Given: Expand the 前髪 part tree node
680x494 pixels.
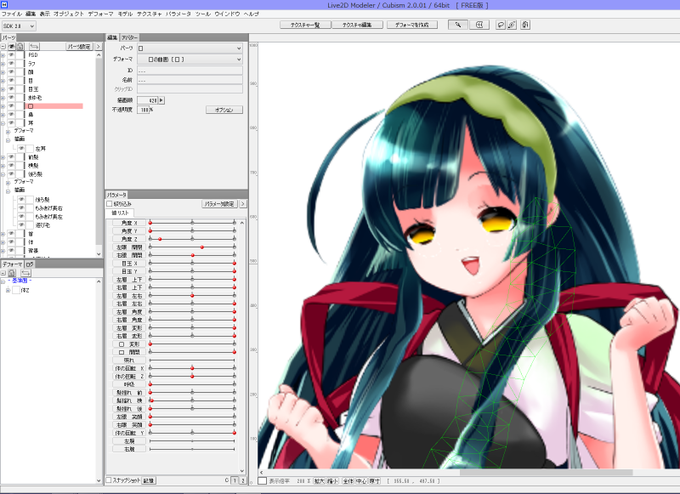Looking at the screenshot, I should coord(3,157).
